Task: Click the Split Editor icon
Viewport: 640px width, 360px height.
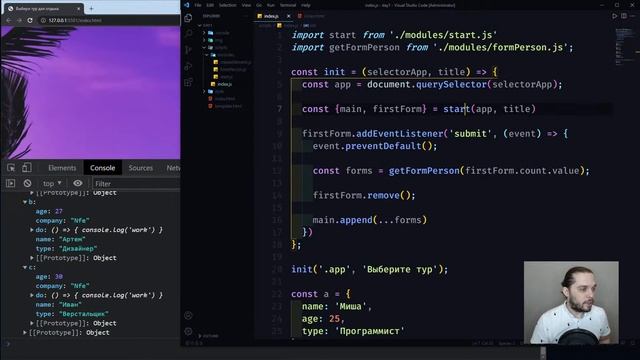Action: click(624, 16)
